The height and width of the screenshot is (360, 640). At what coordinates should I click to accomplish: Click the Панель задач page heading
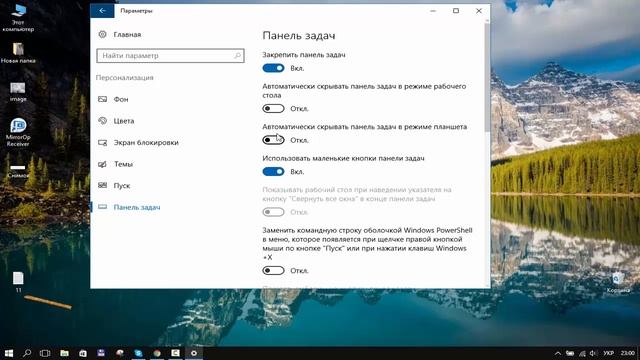(x=299, y=36)
